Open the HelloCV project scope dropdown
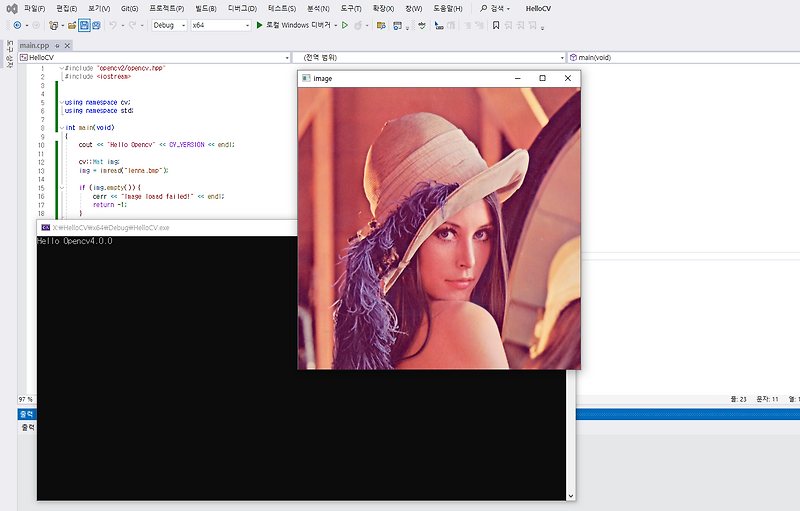 pos(154,58)
